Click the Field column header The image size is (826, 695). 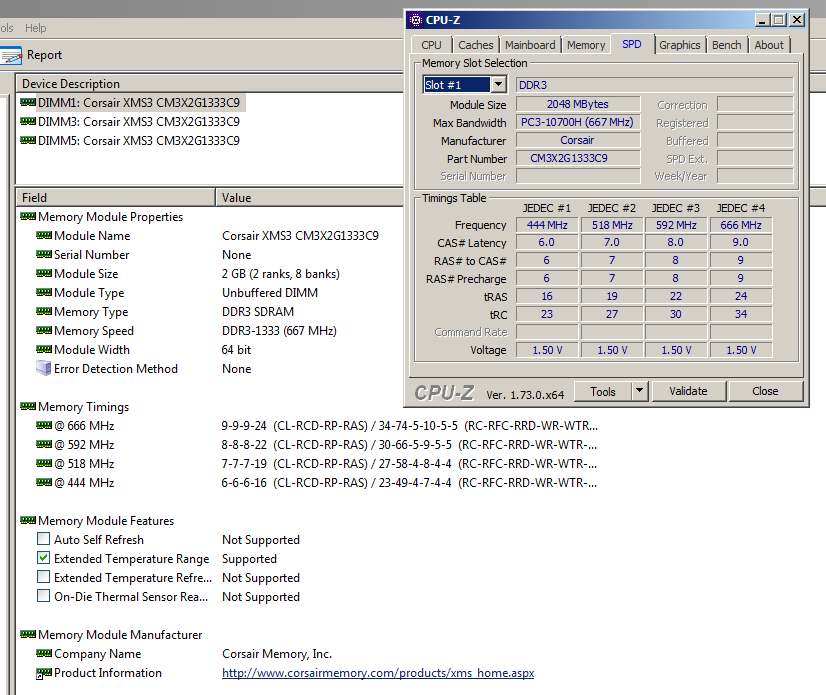point(116,198)
